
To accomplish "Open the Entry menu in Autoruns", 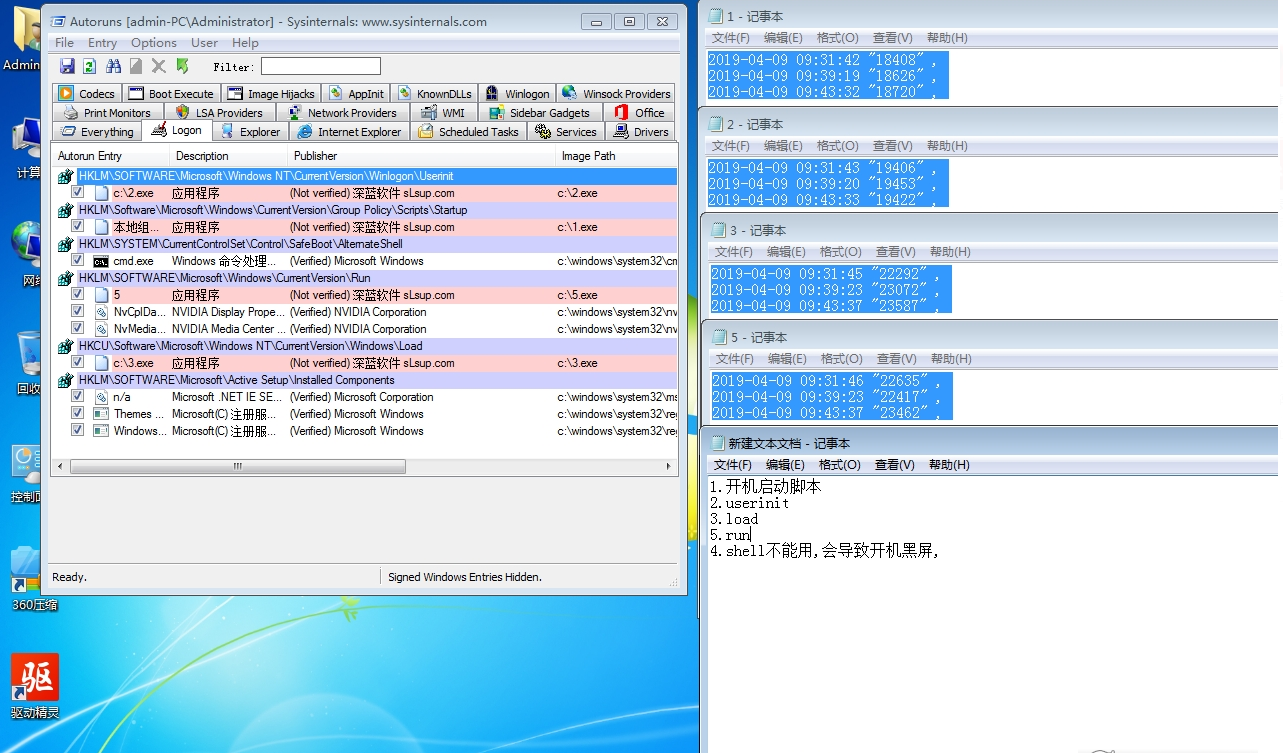I will coord(102,42).
